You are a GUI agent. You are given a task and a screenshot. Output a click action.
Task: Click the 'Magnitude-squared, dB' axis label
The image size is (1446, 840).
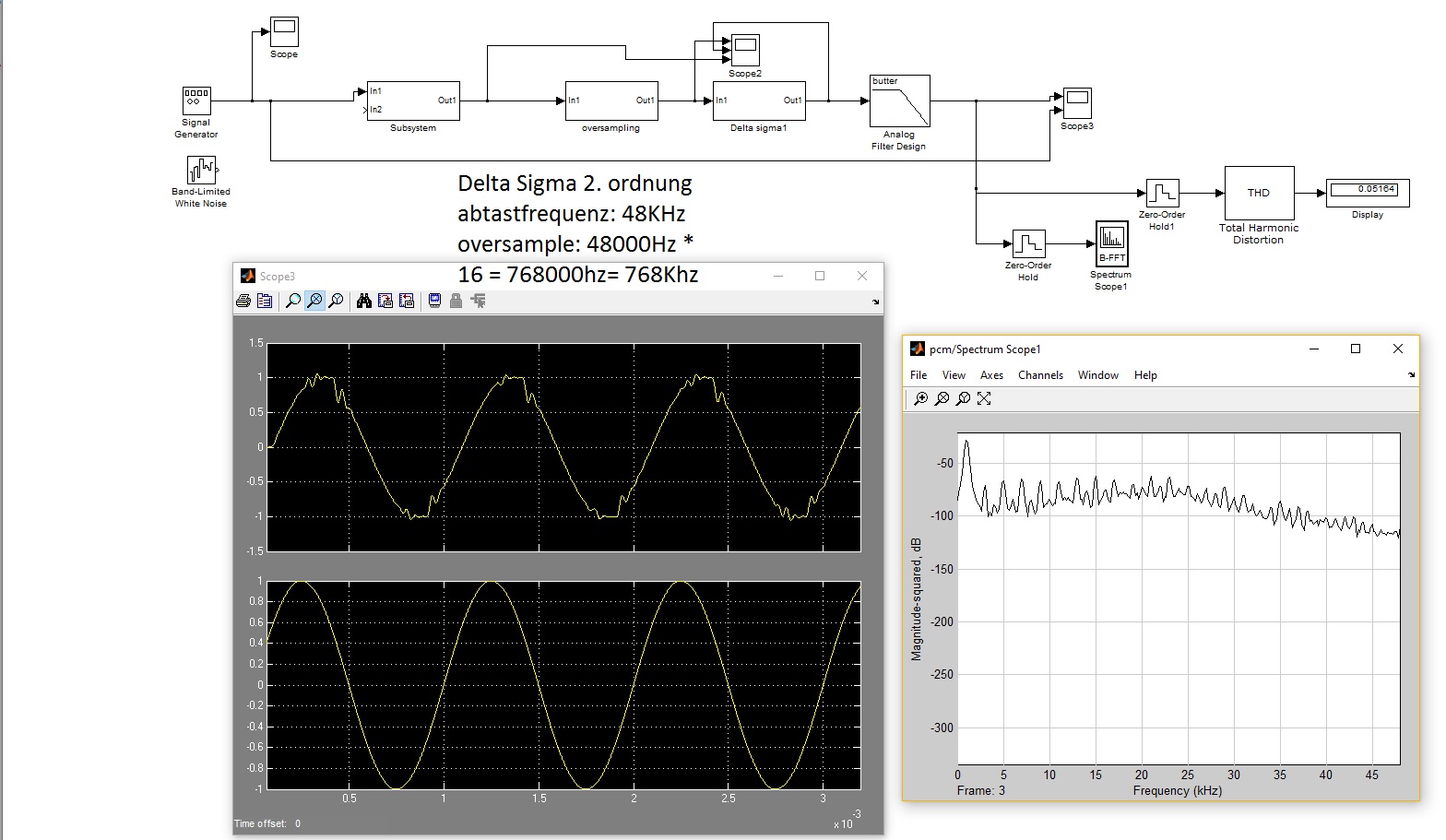[x=916, y=599]
